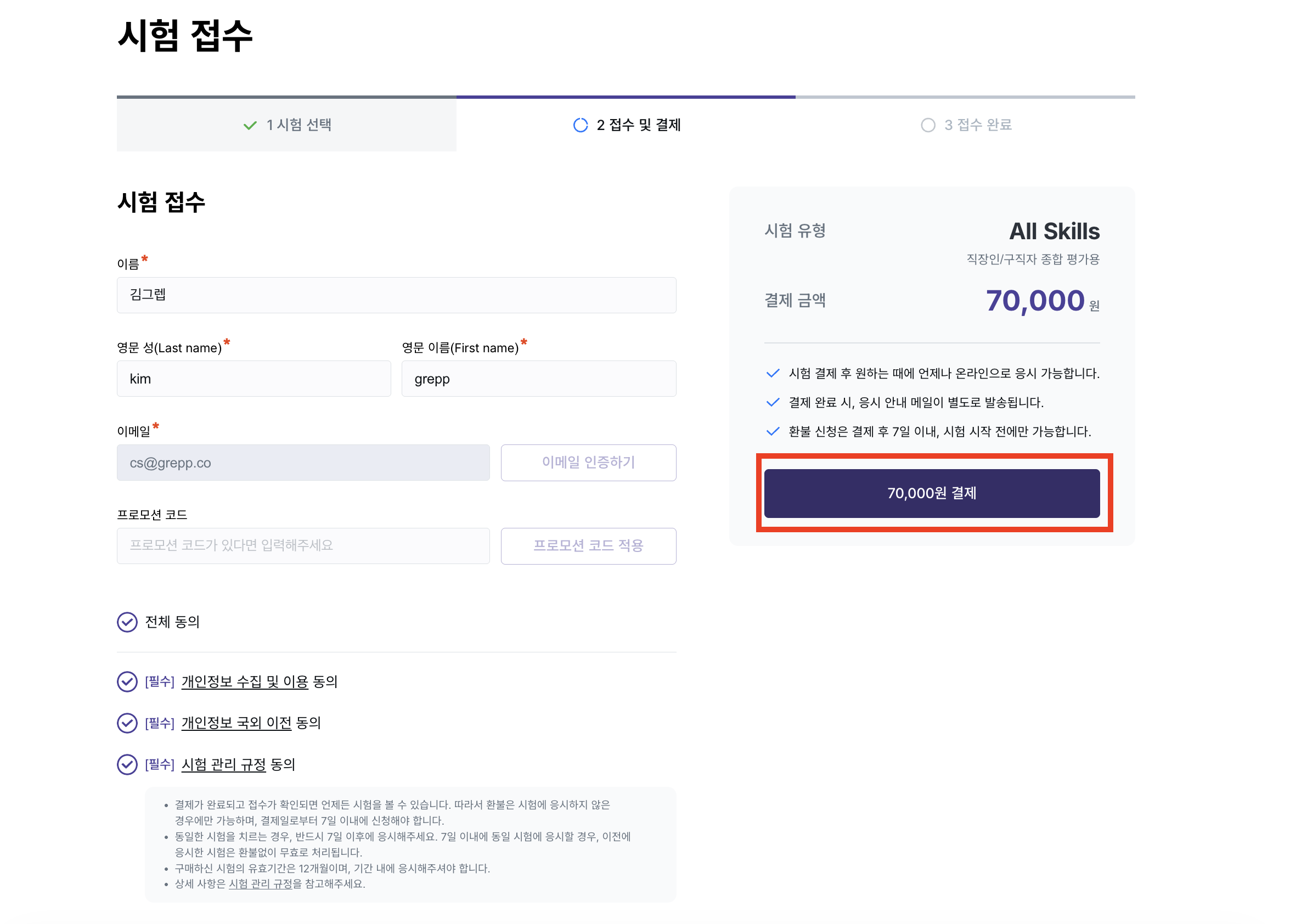Select the 2 접수 및 결제 step tab
The image size is (1307, 924).
pyautogui.click(x=626, y=125)
